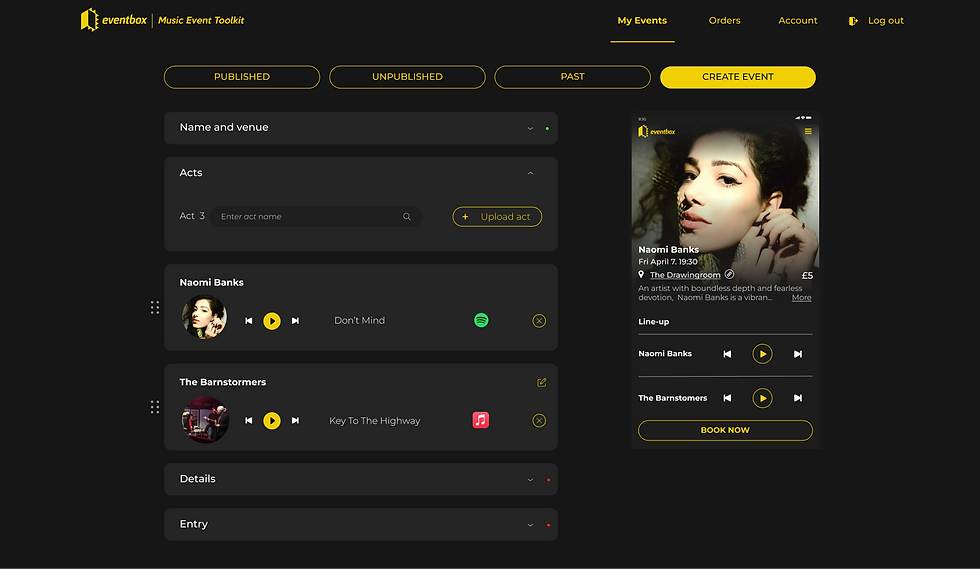Click the Music Event Toolkit tagline

[201, 21]
